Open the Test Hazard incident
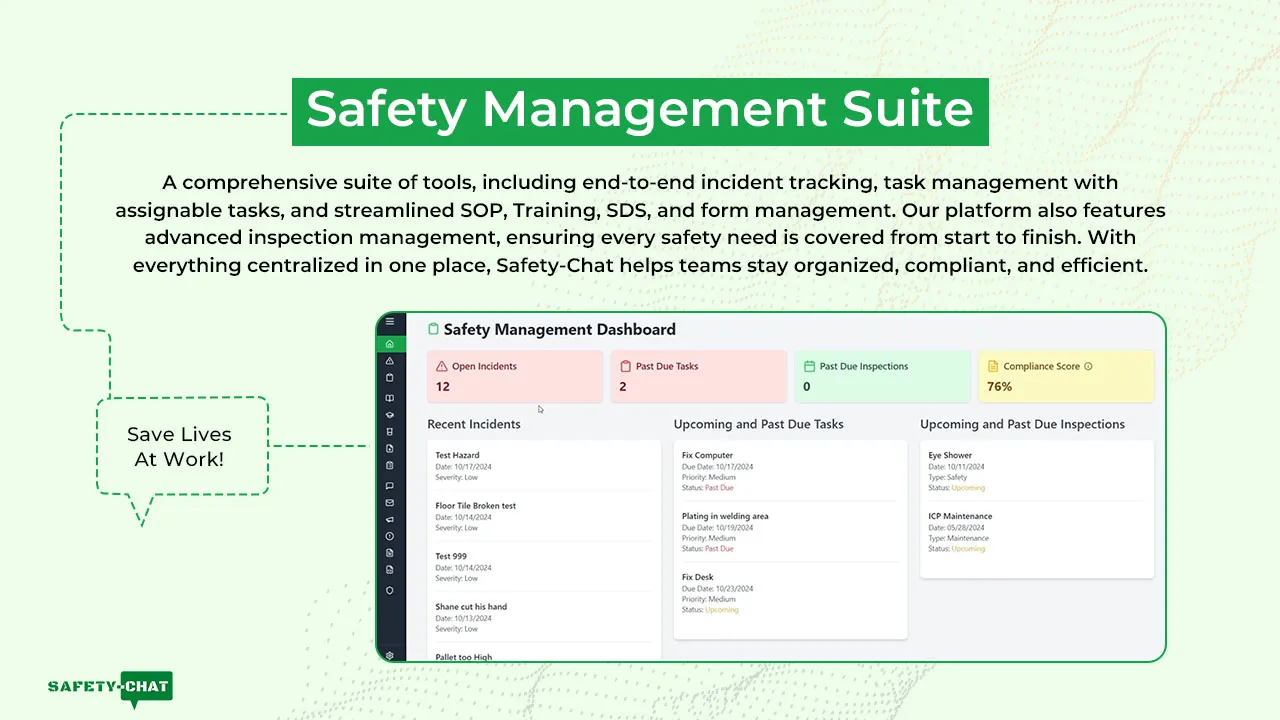1280x720 pixels. coord(543,466)
